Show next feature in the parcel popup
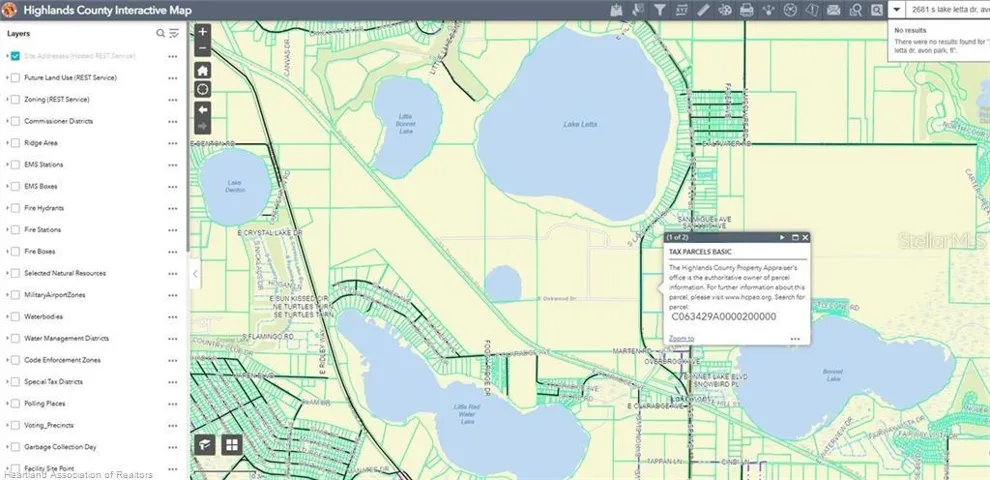 (782, 237)
